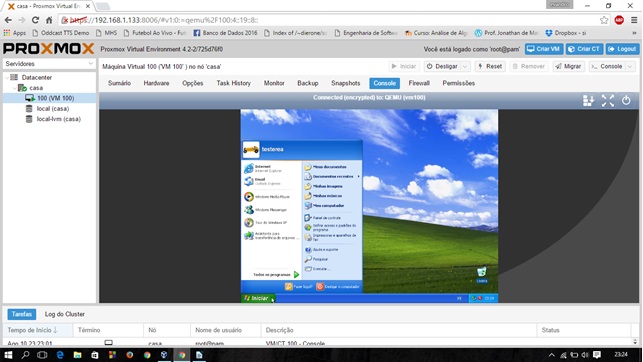Screen dimensions: 643x362
Task: Open definir acesso e padrões do programa
Action: coord(331,228)
